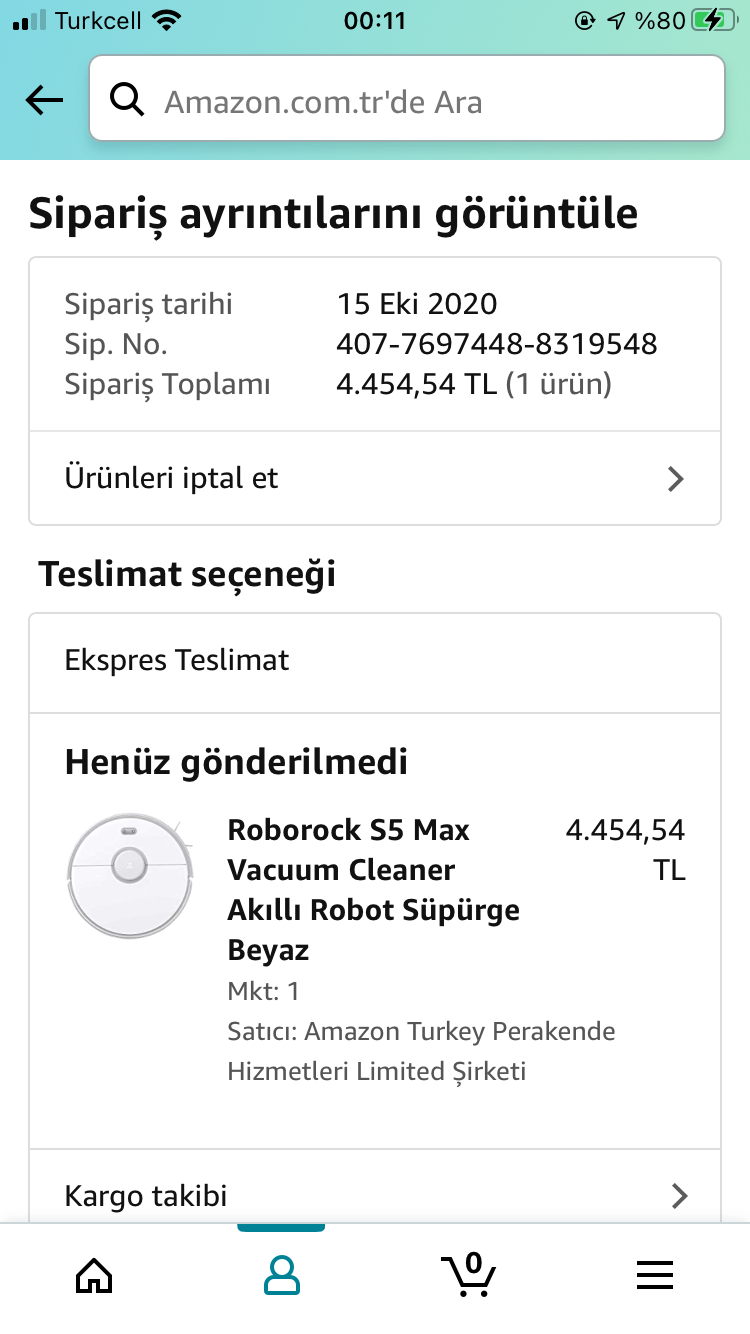Tap the 00:11 clock in status bar

(375, 20)
